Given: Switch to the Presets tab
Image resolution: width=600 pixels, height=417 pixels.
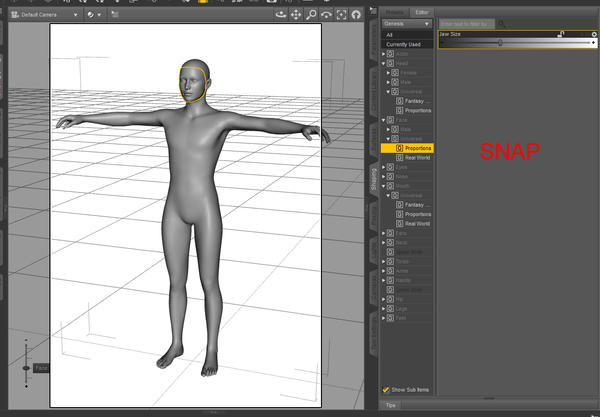Looking at the screenshot, I should [395, 10].
